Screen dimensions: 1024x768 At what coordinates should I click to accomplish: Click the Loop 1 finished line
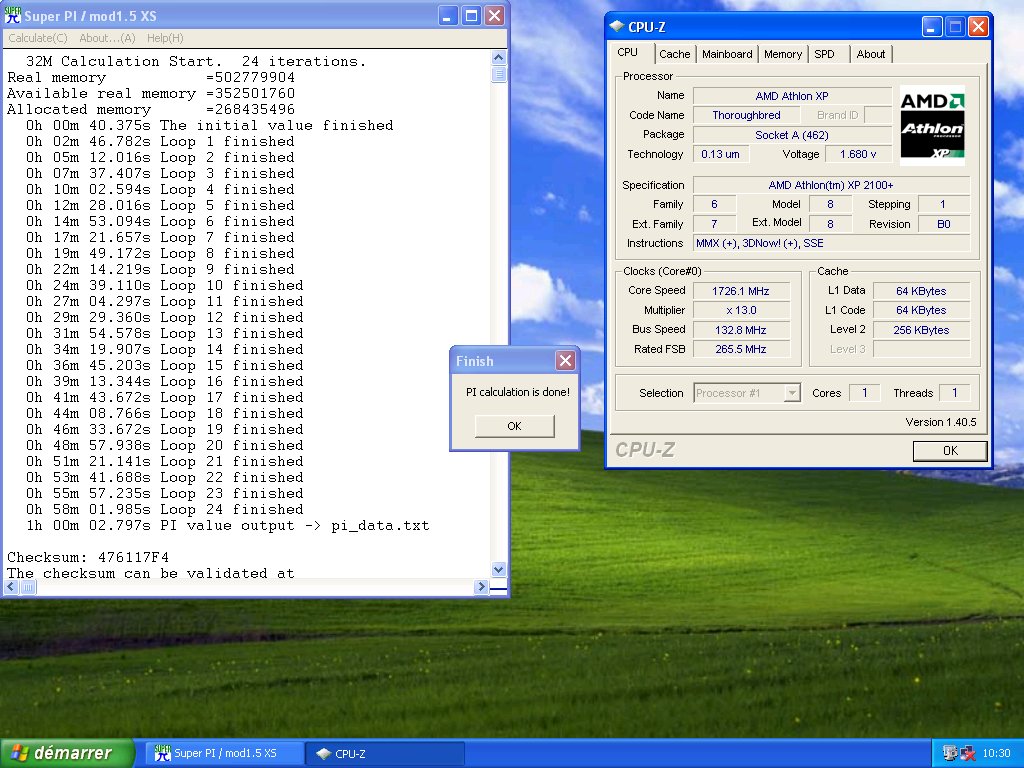coord(160,142)
